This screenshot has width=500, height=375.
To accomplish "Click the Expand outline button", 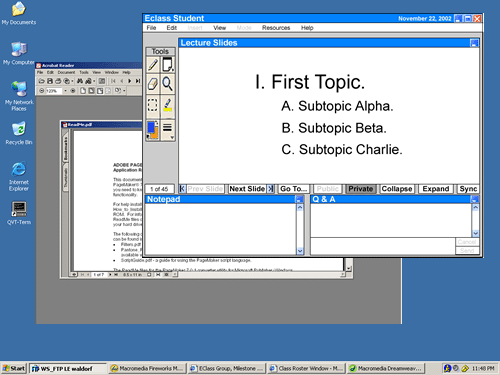I will [x=436, y=189].
